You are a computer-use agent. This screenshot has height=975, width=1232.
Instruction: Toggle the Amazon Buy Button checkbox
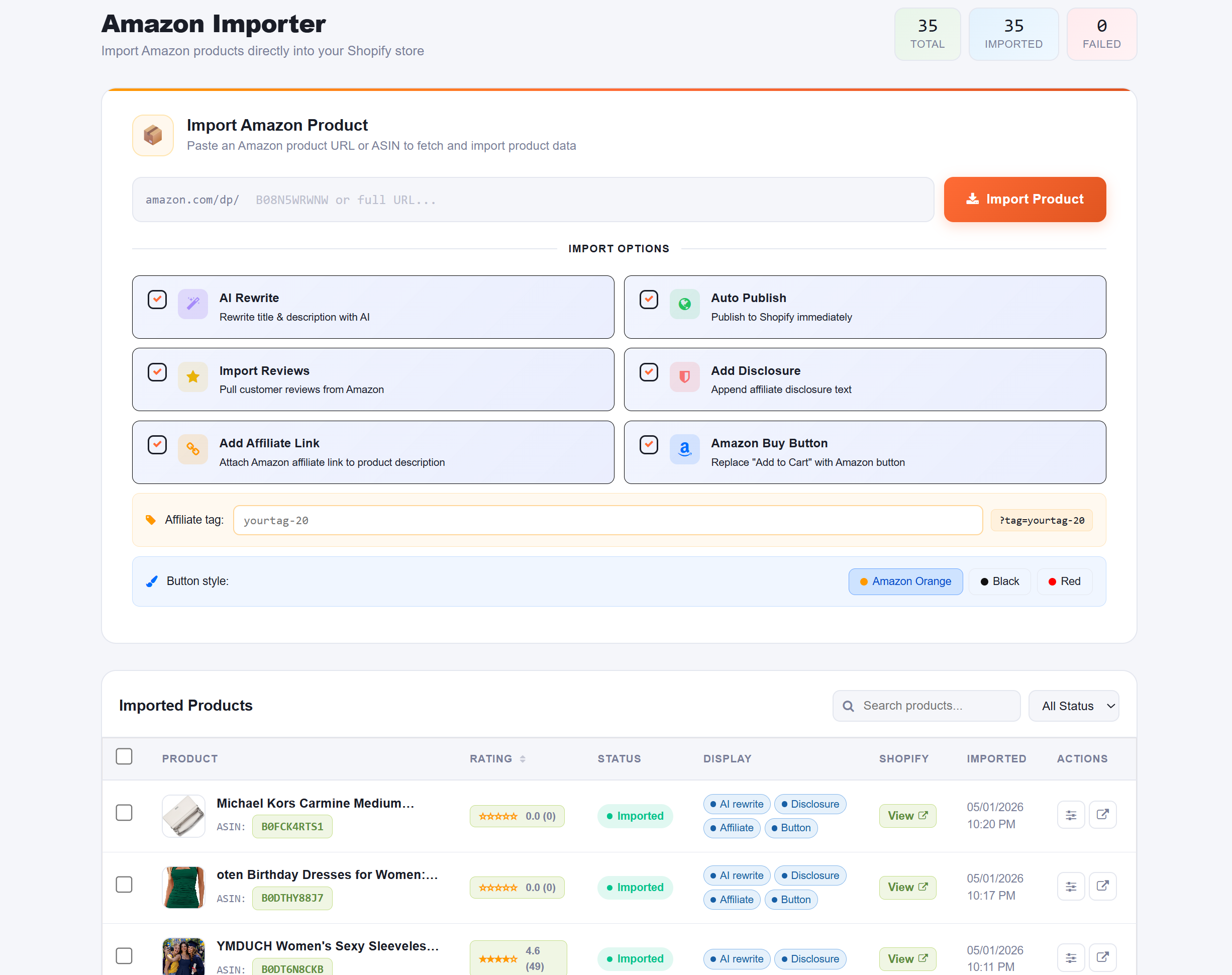pos(649,445)
